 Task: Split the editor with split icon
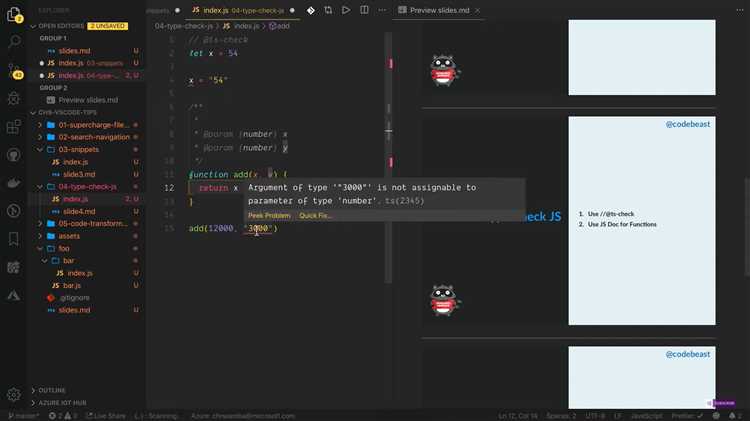click(x=364, y=10)
